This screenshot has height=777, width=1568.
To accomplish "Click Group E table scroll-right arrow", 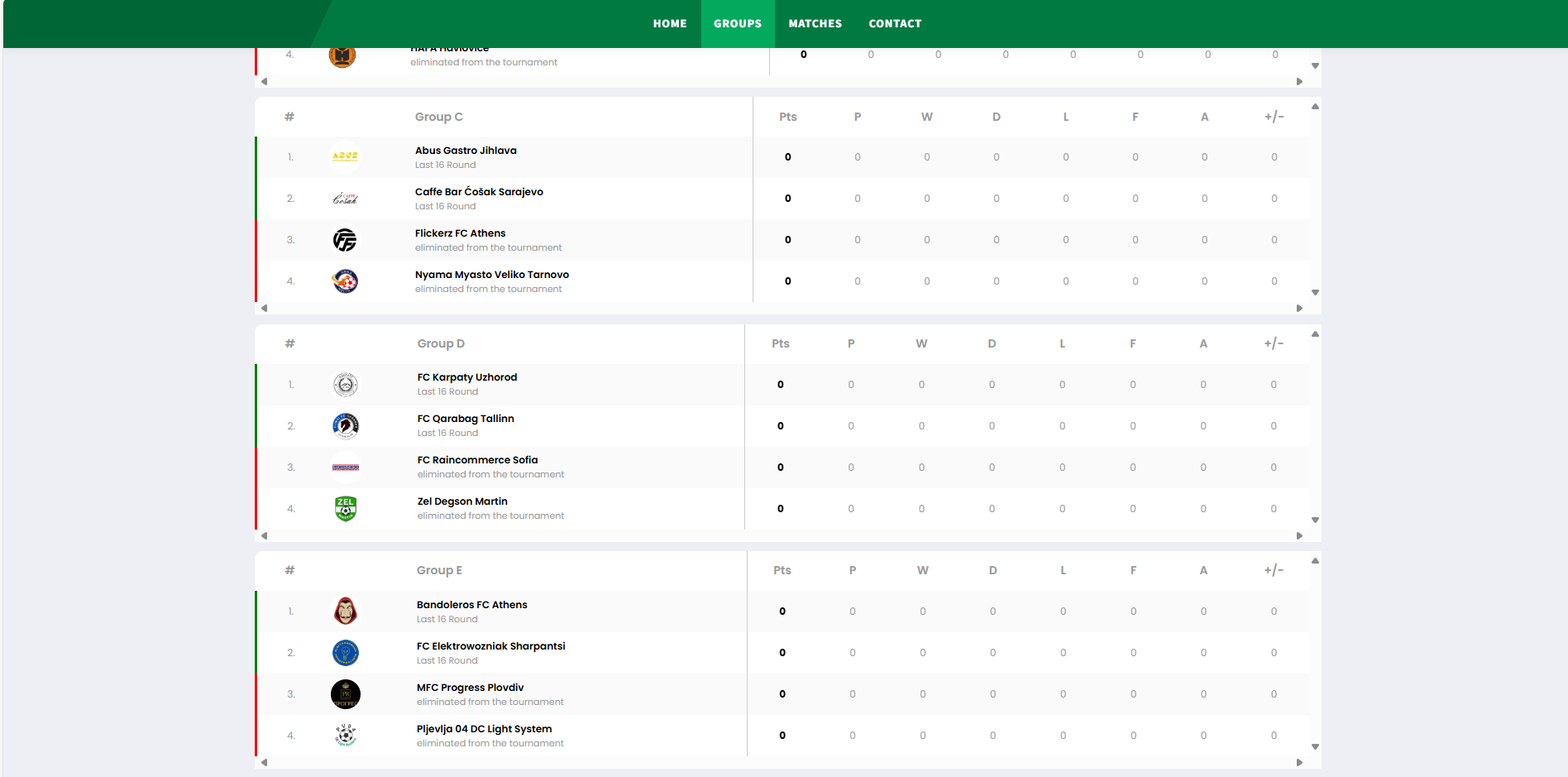I will coord(1299,762).
